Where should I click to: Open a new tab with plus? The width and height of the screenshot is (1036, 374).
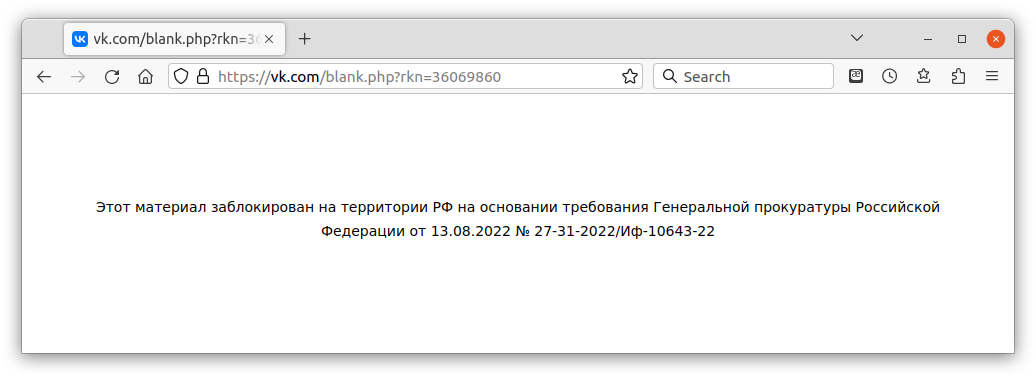click(x=304, y=39)
